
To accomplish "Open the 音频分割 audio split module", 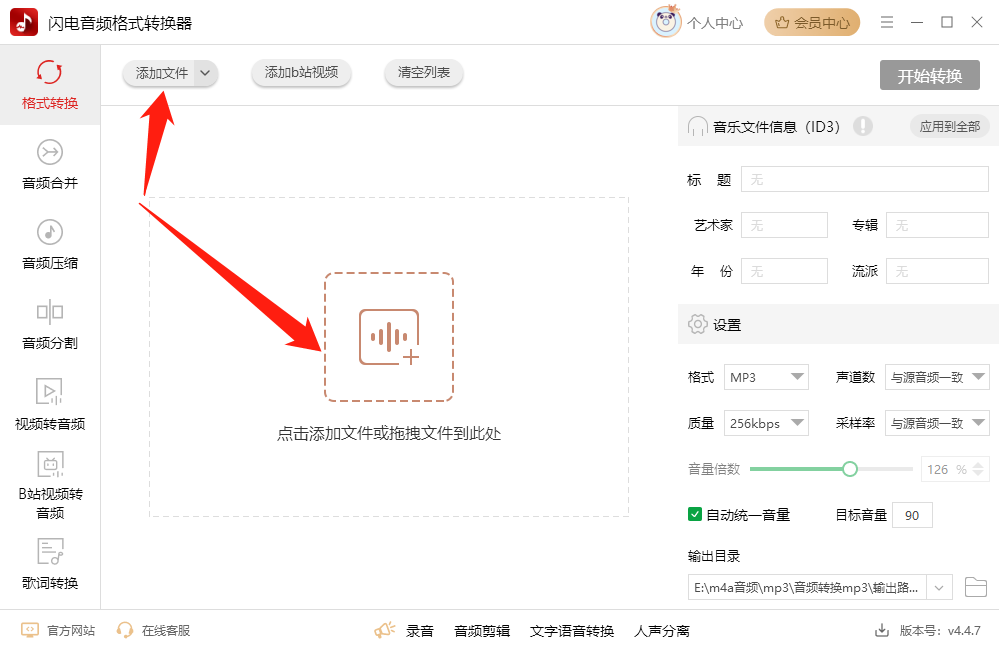I will click(x=50, y=325).
